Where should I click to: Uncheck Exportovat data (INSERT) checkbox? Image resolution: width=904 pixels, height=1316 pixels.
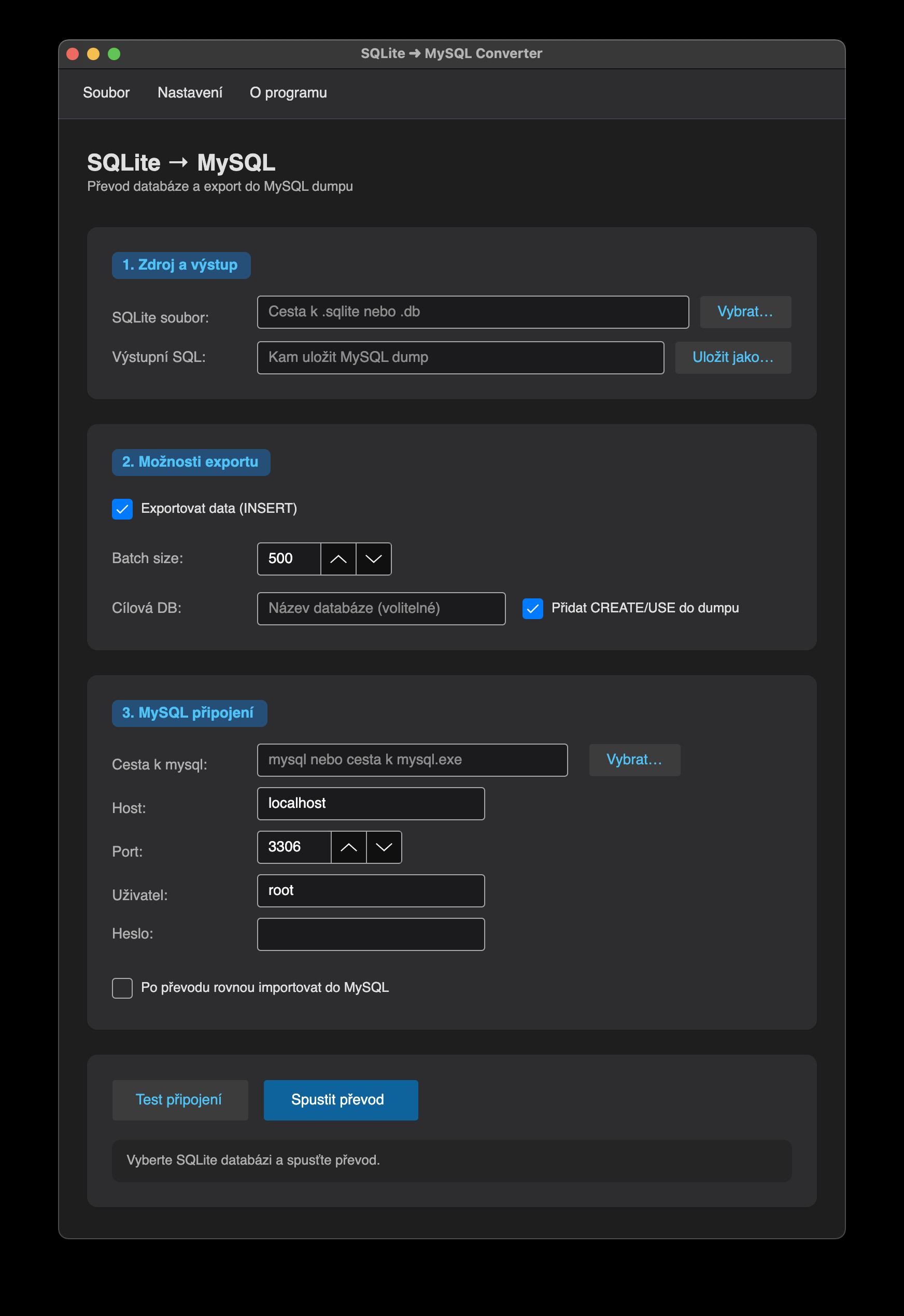tap(122, 509)
